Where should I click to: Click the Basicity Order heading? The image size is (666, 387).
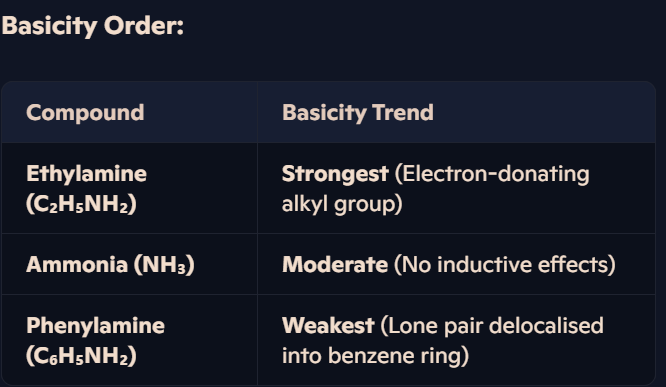pyautogui.click(x=93, y=26)
